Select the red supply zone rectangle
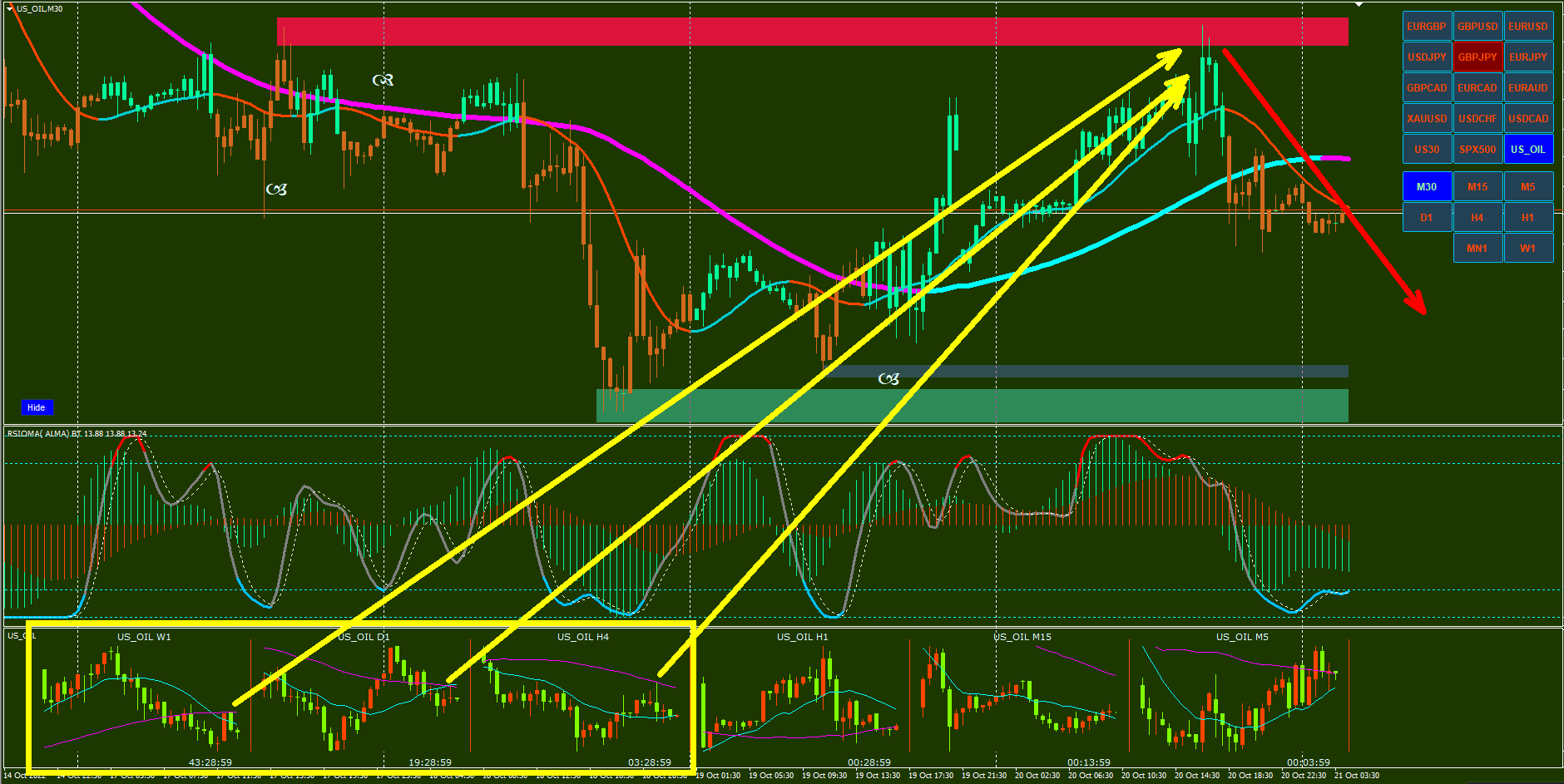The height and width of the screenshot is (784, 1564). point(813,32)
